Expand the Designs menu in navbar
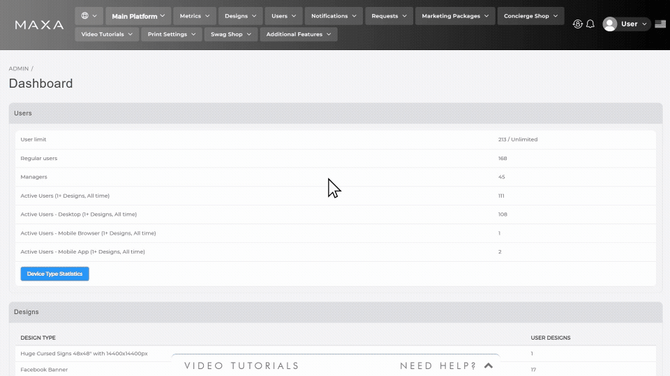The height and width of the screenshot is (376, 670). pos(240,16)
